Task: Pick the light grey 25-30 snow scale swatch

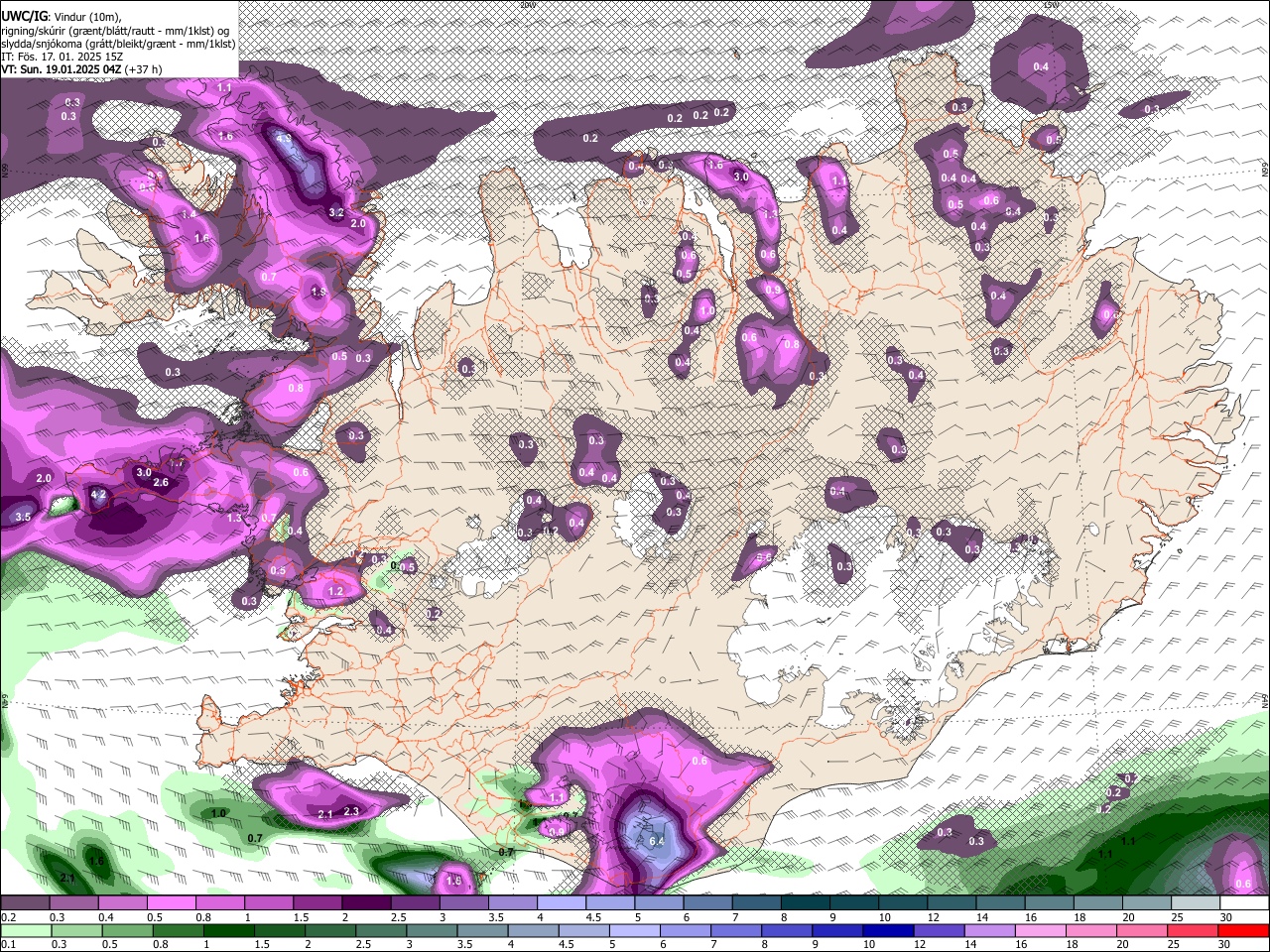Action: click(x=1197, y=903)
